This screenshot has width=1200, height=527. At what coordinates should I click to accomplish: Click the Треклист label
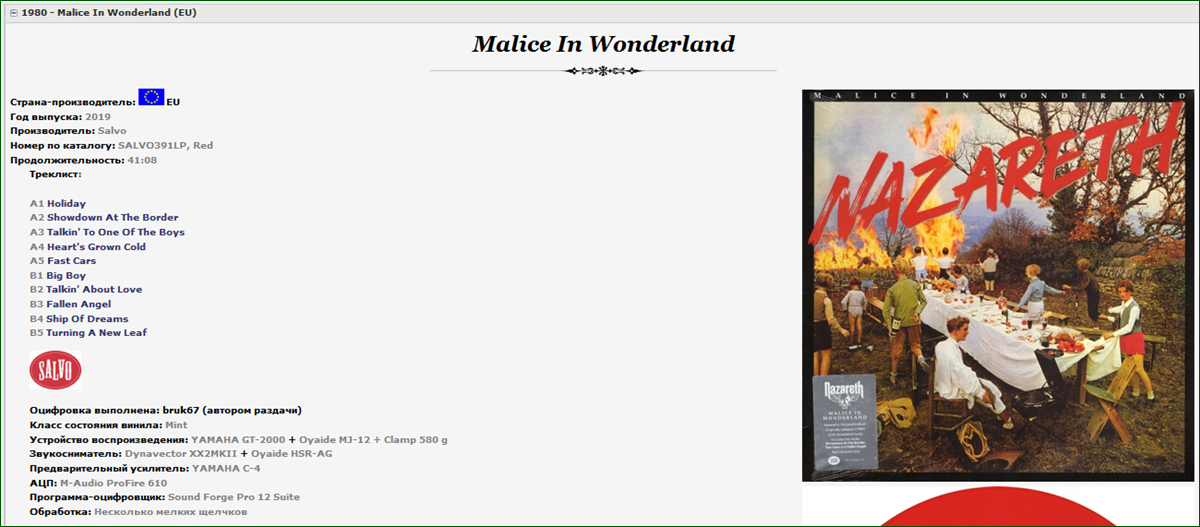56,175
